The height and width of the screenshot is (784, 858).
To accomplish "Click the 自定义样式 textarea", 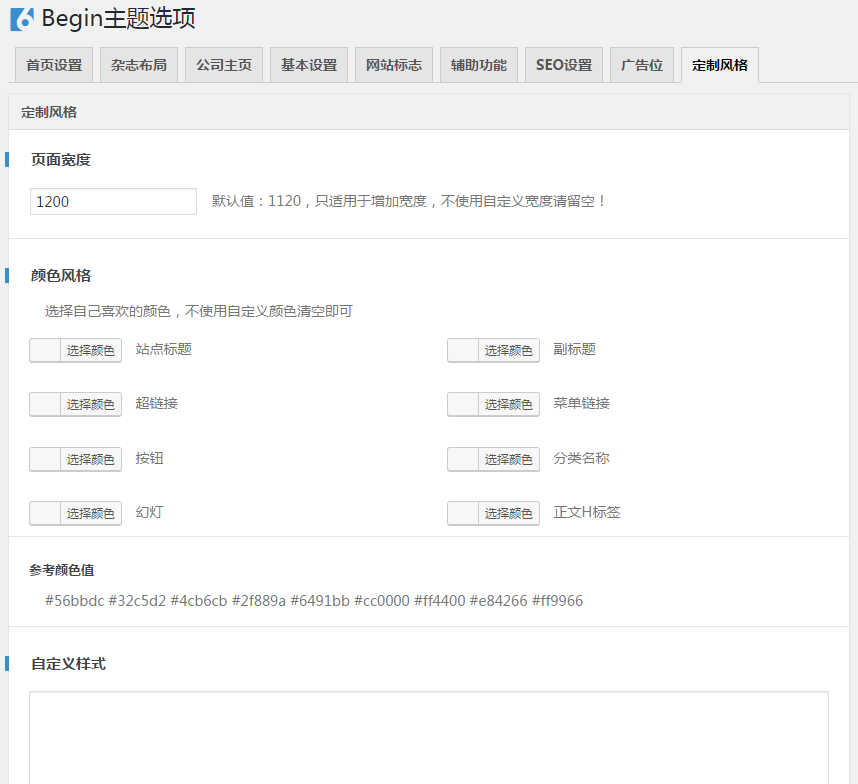I will tap(429, 737).
